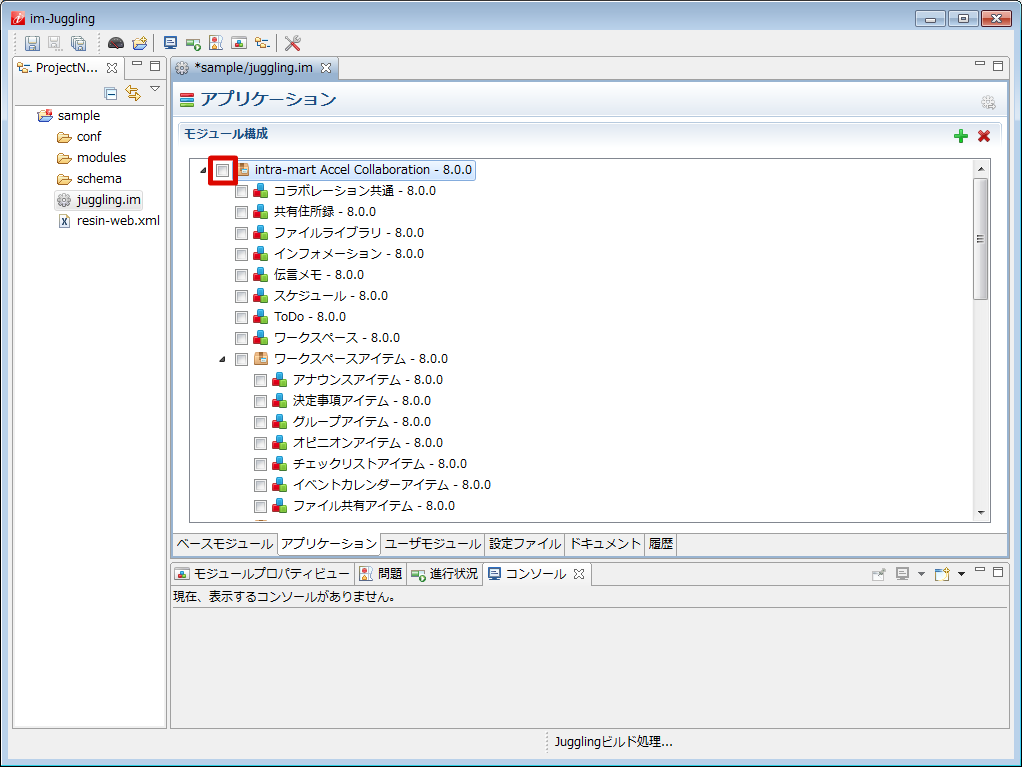The image size is (1022, 767).
Task: Switch to the ドキュメント tab
Action: coord(605,544)
